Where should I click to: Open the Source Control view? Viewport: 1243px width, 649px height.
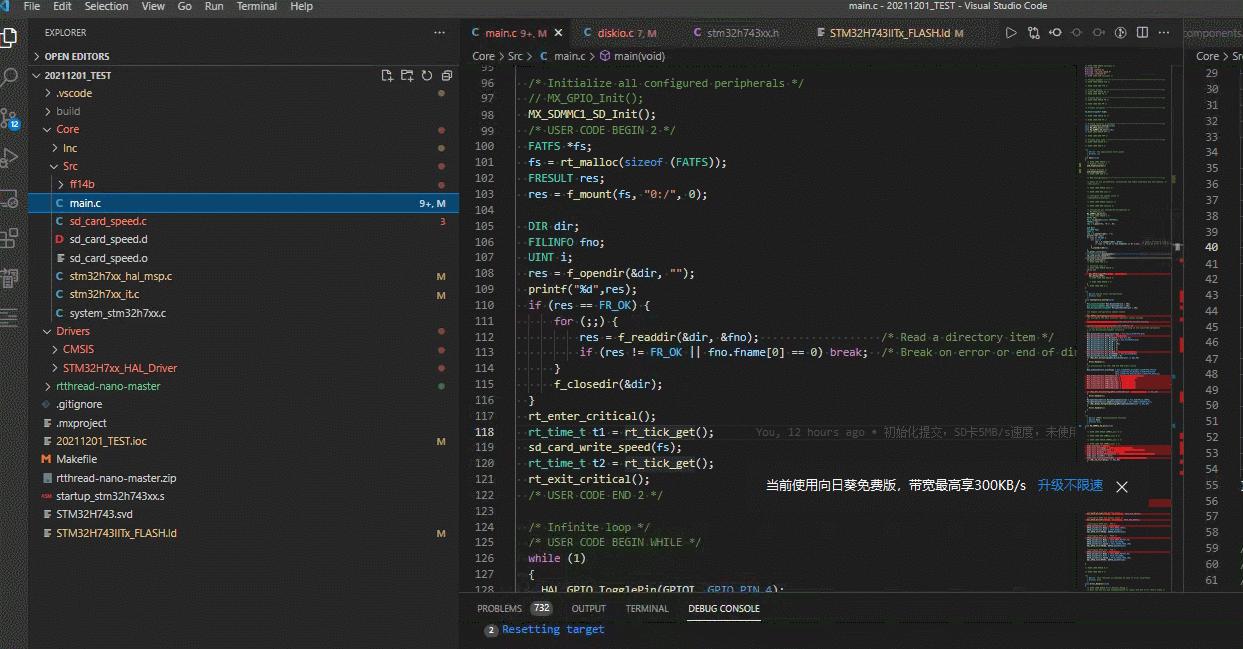click(x=9, y=118)
